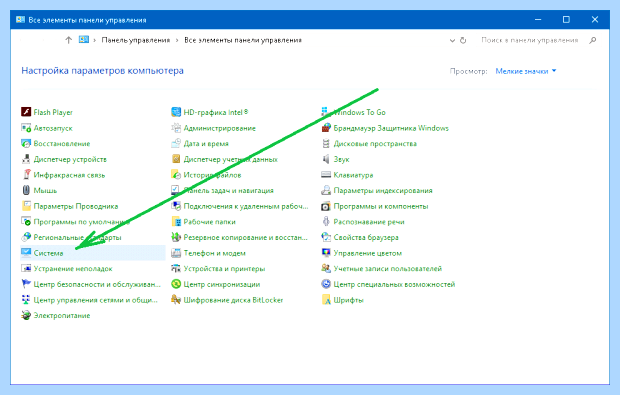Open the Flash Player icon

coord(26,112)
